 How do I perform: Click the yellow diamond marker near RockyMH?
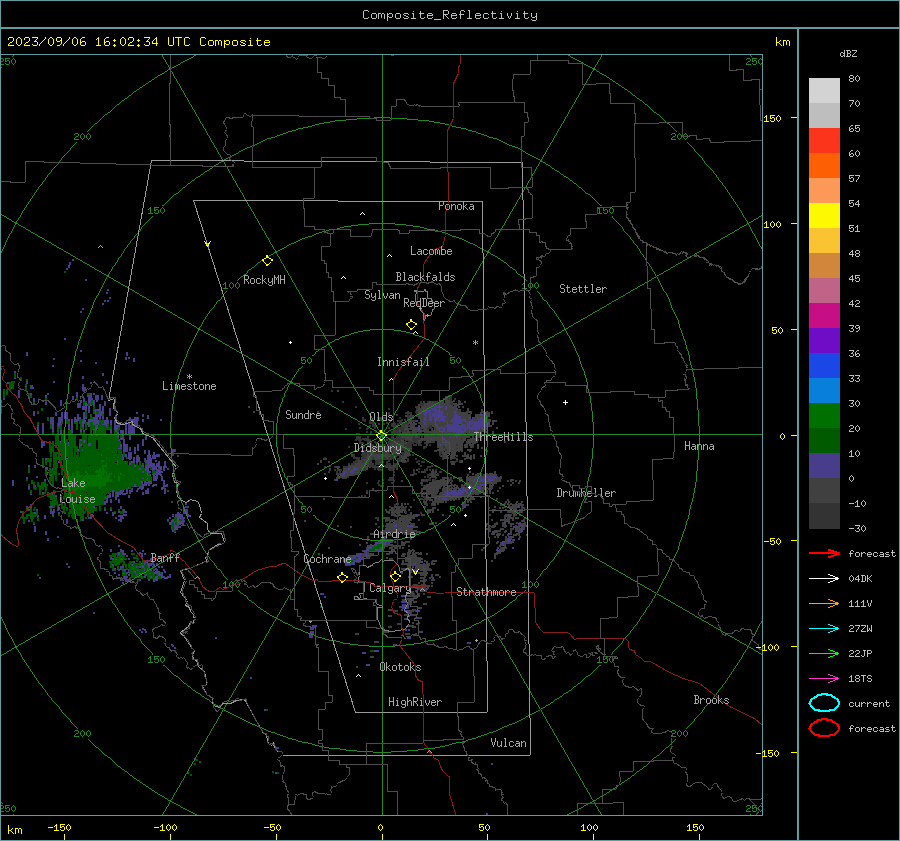267,261
